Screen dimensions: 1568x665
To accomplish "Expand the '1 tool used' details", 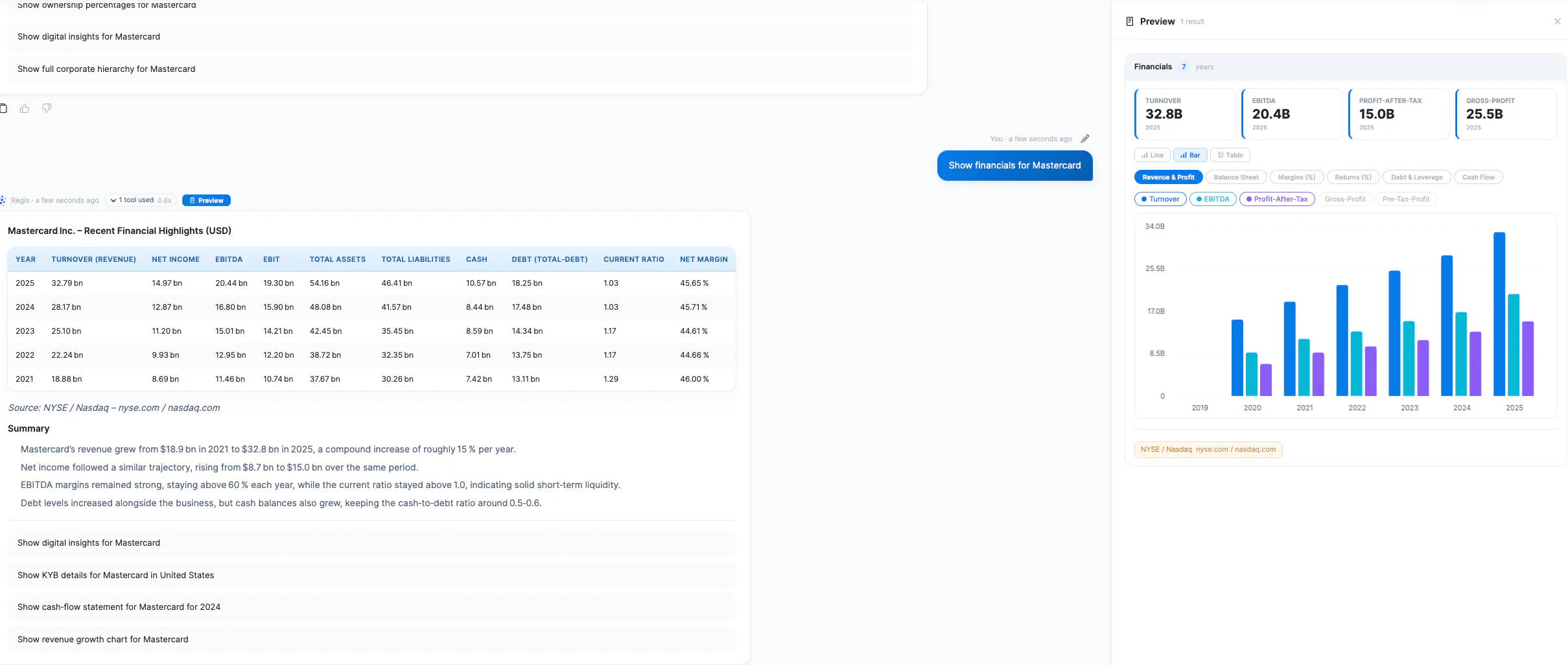I will coord(141,200).
